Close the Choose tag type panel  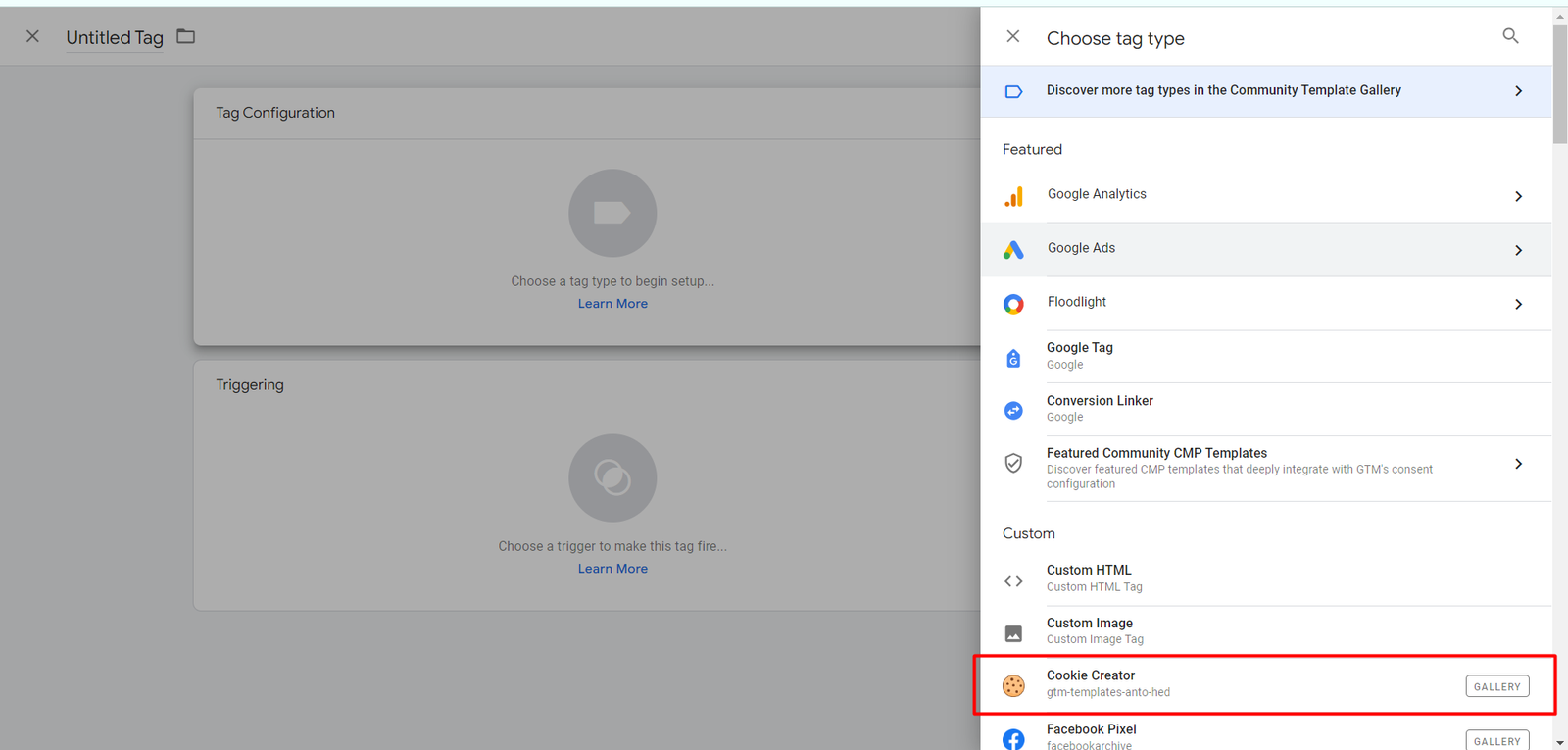tap(1013, 36)
